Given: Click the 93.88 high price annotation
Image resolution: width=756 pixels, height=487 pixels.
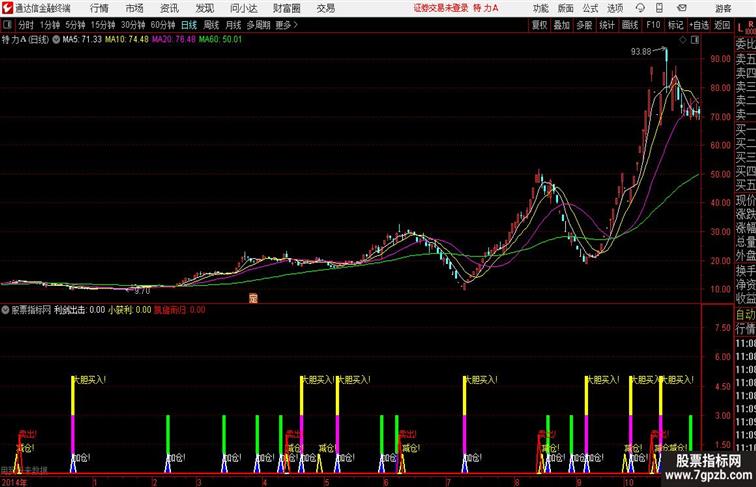Looking at the screenshot, I should 641,52.
